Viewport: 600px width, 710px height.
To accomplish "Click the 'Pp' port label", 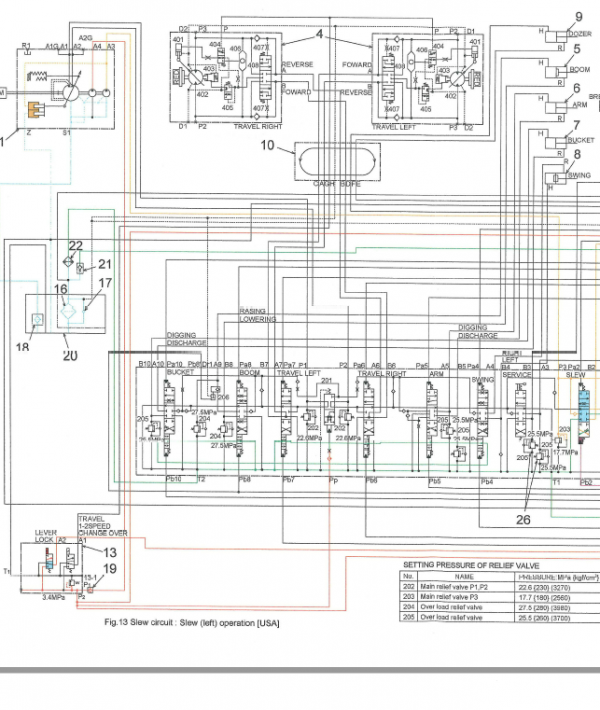I will point(333,480).
